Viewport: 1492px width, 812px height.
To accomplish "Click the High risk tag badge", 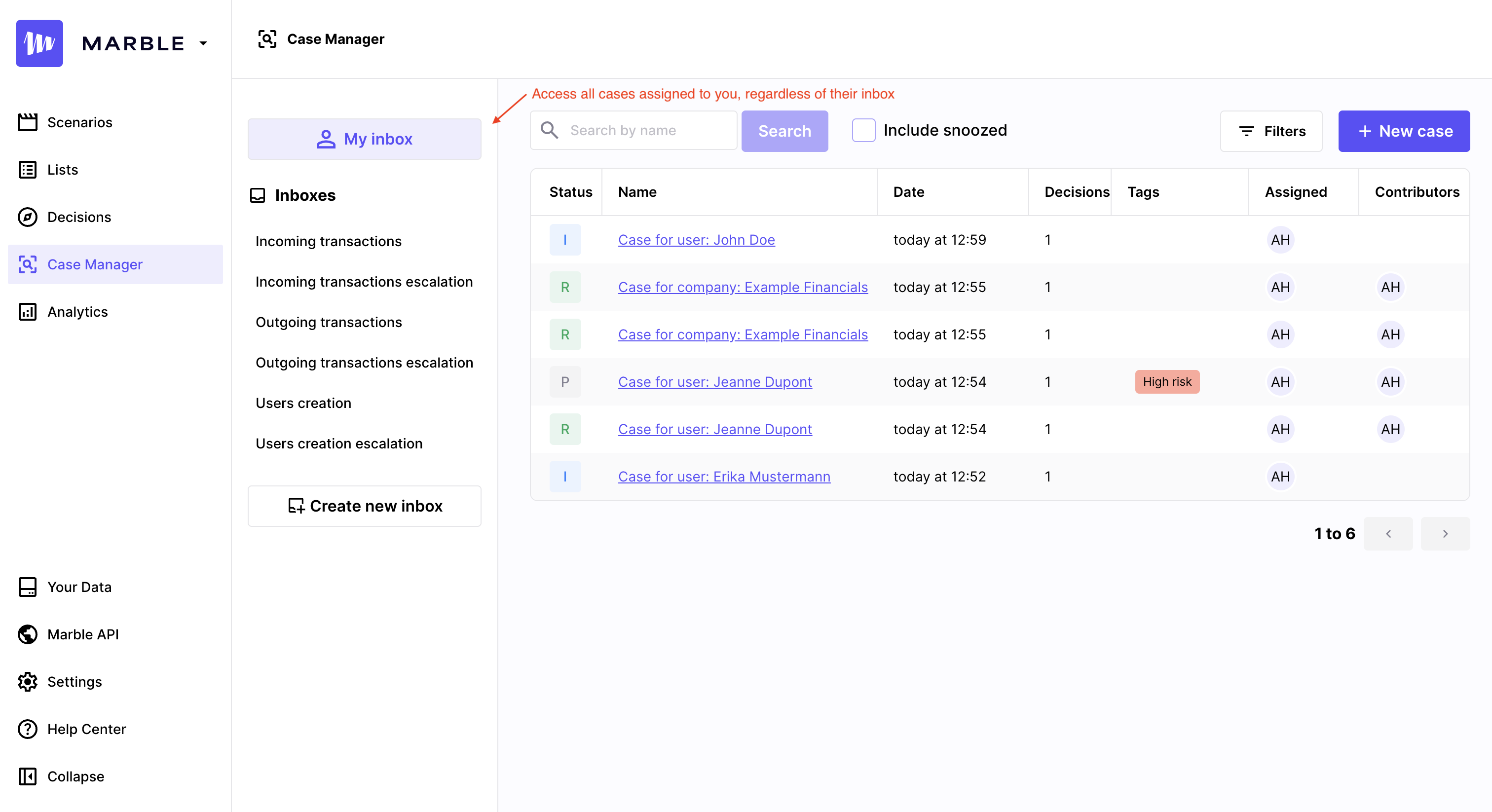I will pyautogui.click(x=1166, y=382).
